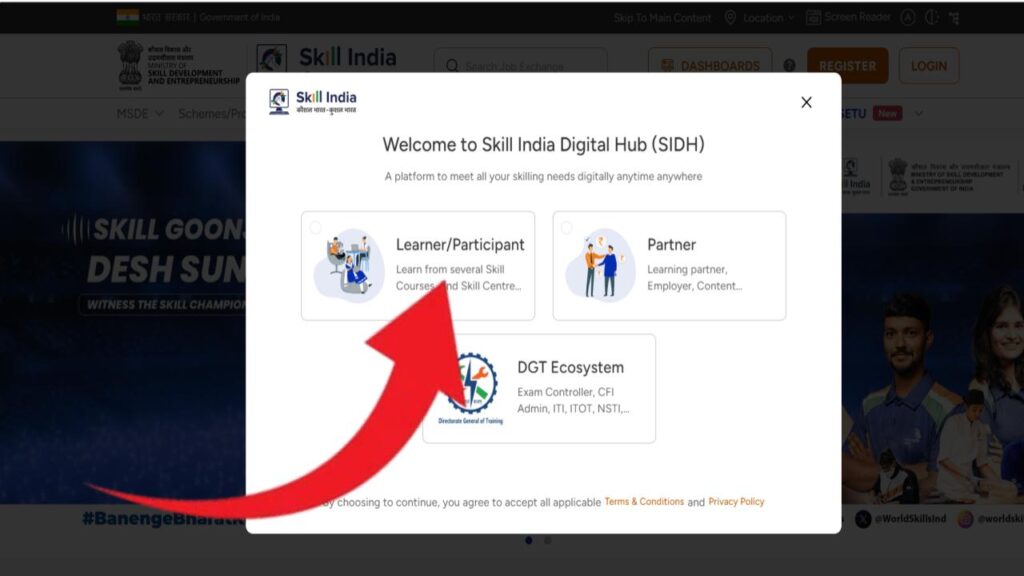Click the Search Job Exchange input field
The image size is (1024, 576).
click(520, 66)
